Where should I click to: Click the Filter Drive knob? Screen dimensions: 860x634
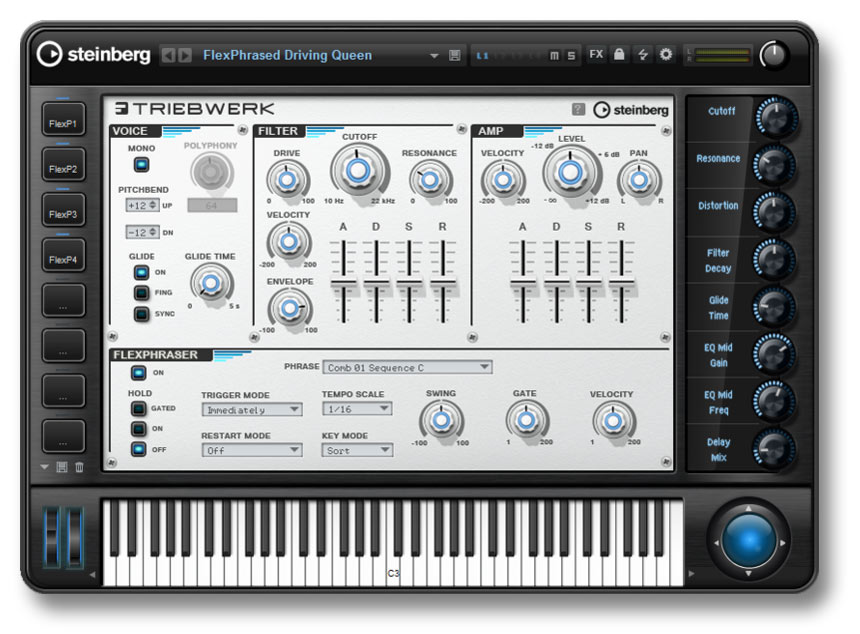click(x=287, y=180)
